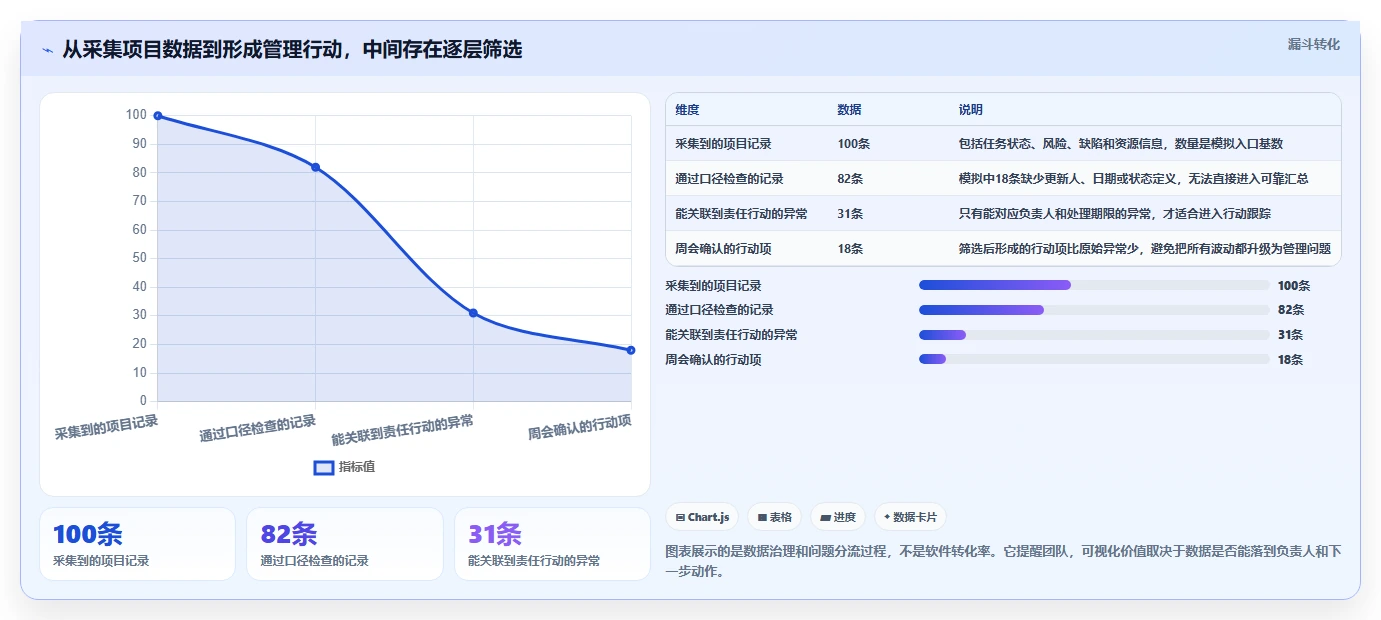Click the chart data point at 18
1381x620 pixels.
[631, 350]
